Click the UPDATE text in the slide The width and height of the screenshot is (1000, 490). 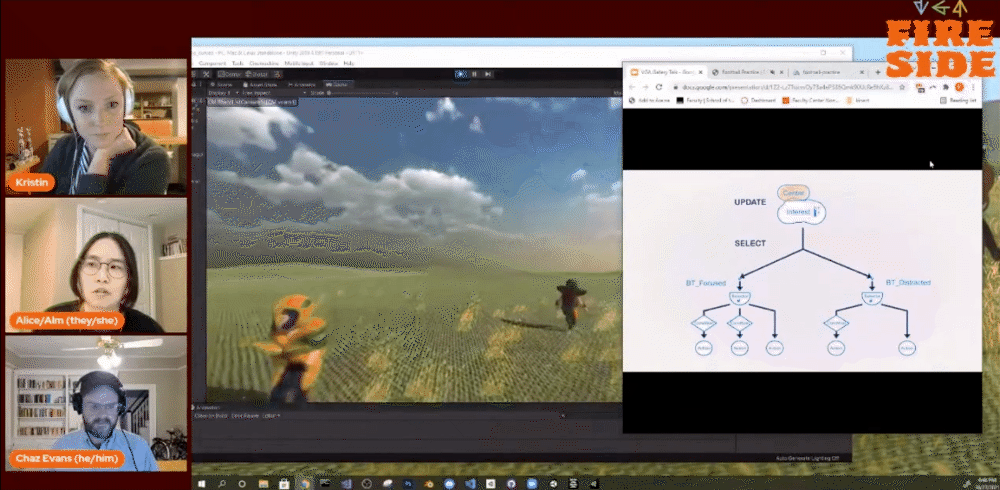click(750, 202)
